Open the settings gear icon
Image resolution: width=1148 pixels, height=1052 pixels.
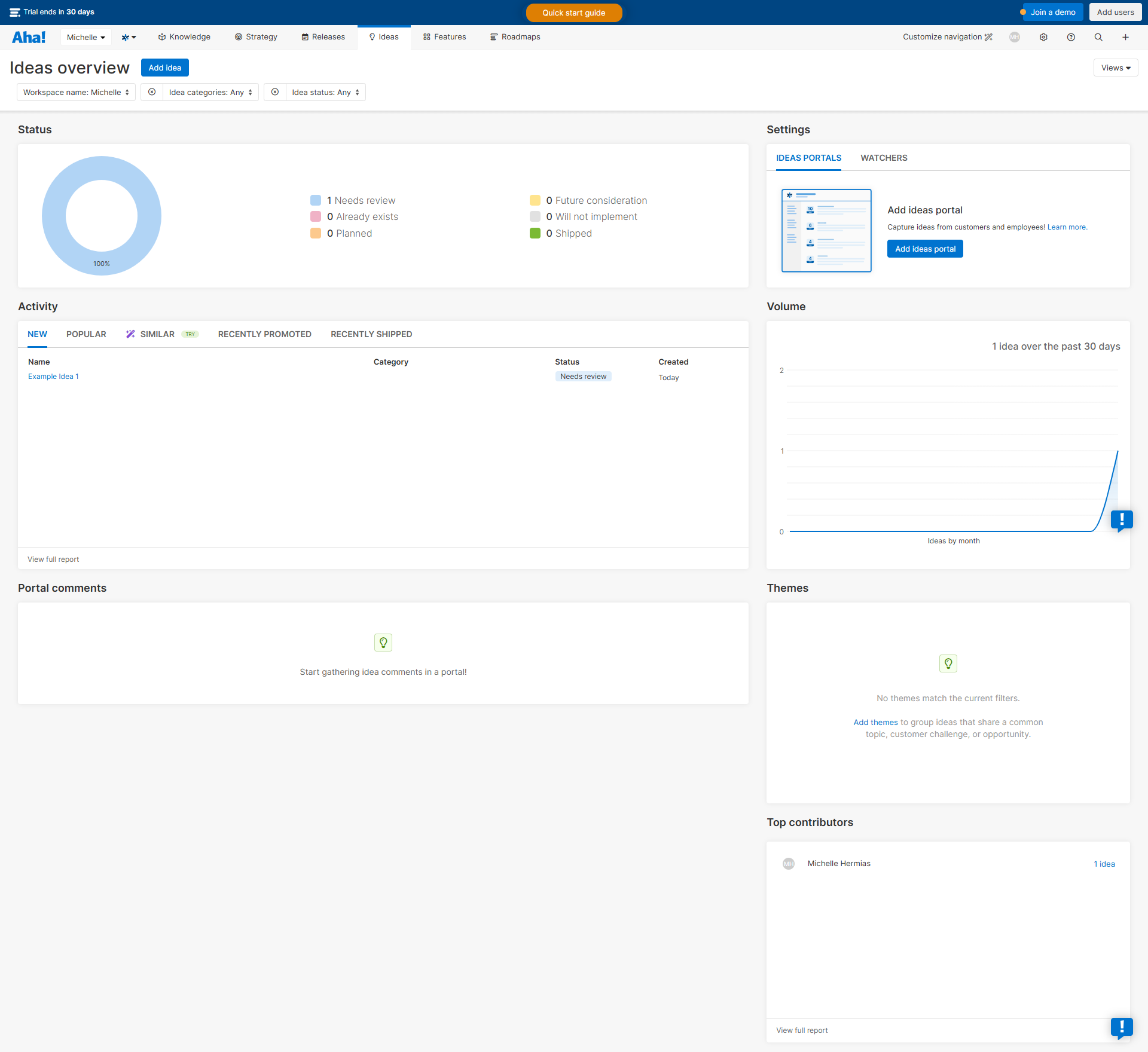coord(1043,37)
